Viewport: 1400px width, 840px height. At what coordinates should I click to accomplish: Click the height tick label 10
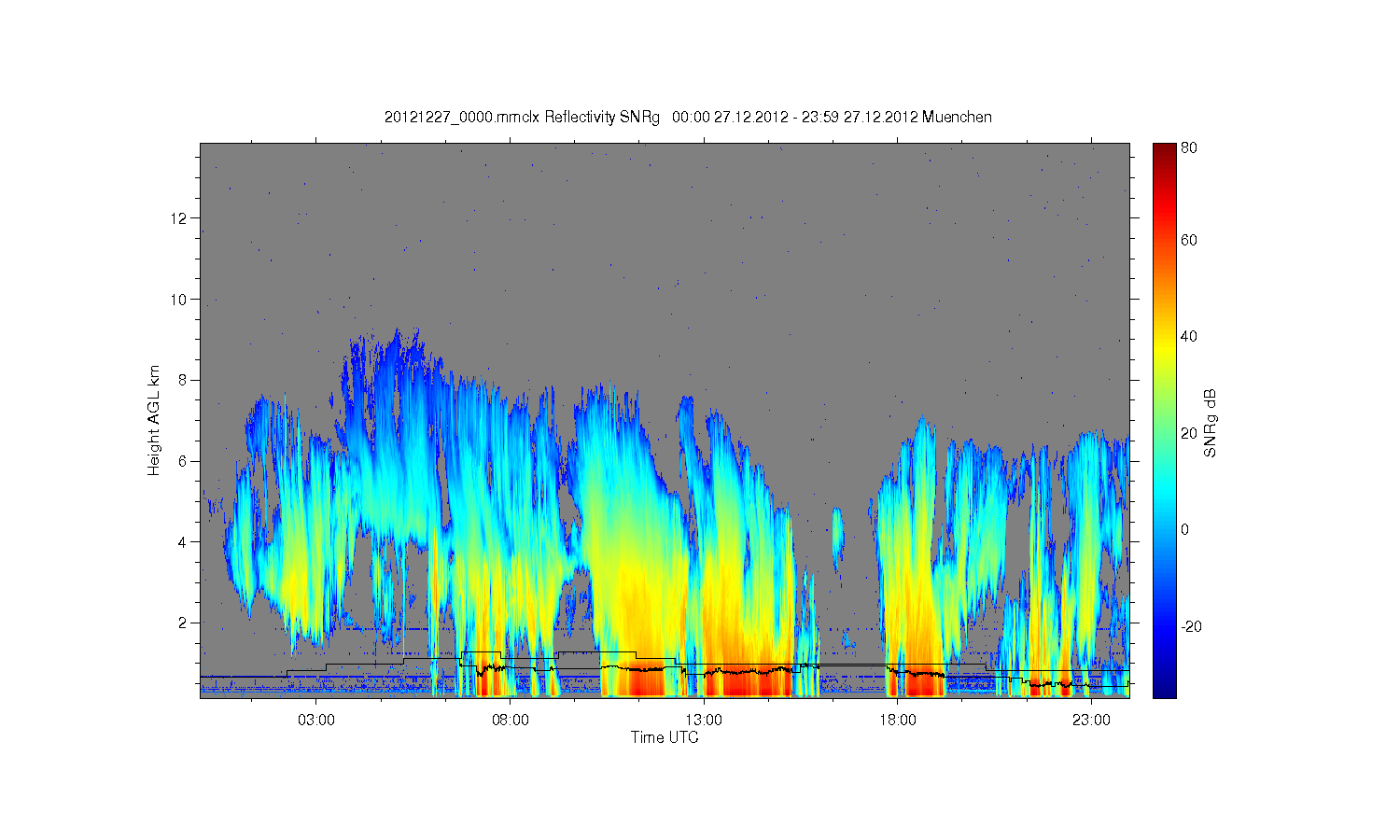coord(180,300)
